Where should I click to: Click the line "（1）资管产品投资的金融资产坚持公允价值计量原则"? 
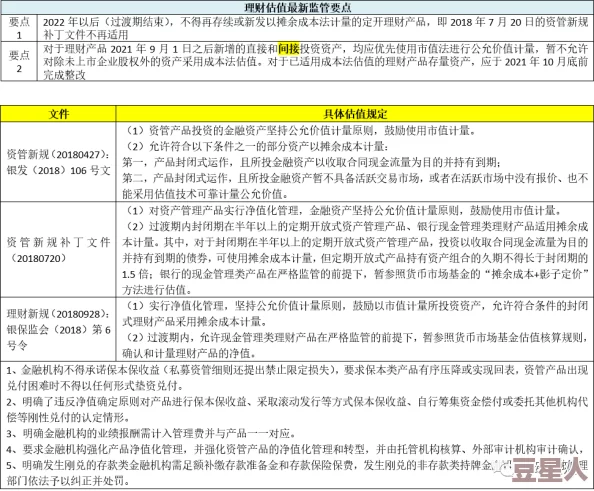pyautogui.click(x=300, y=131)
